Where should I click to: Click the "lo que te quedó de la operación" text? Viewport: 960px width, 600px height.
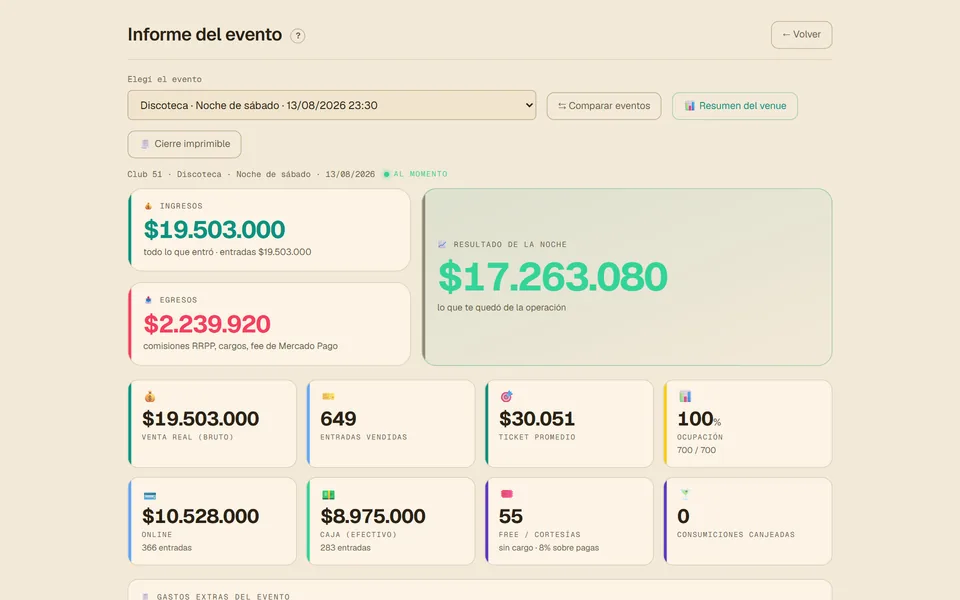click(501, 307)
